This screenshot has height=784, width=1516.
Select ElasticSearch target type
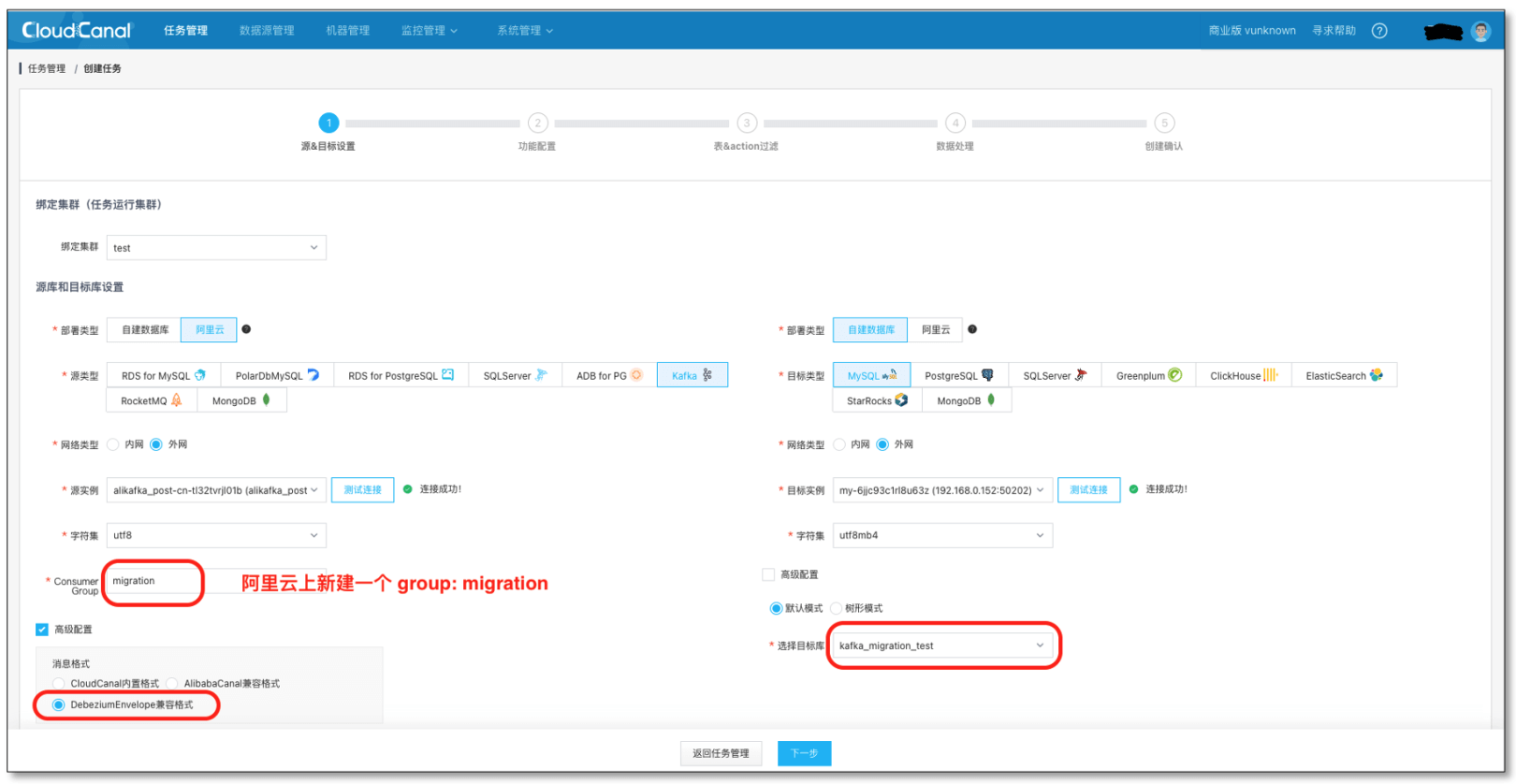tap(1344, 375)
